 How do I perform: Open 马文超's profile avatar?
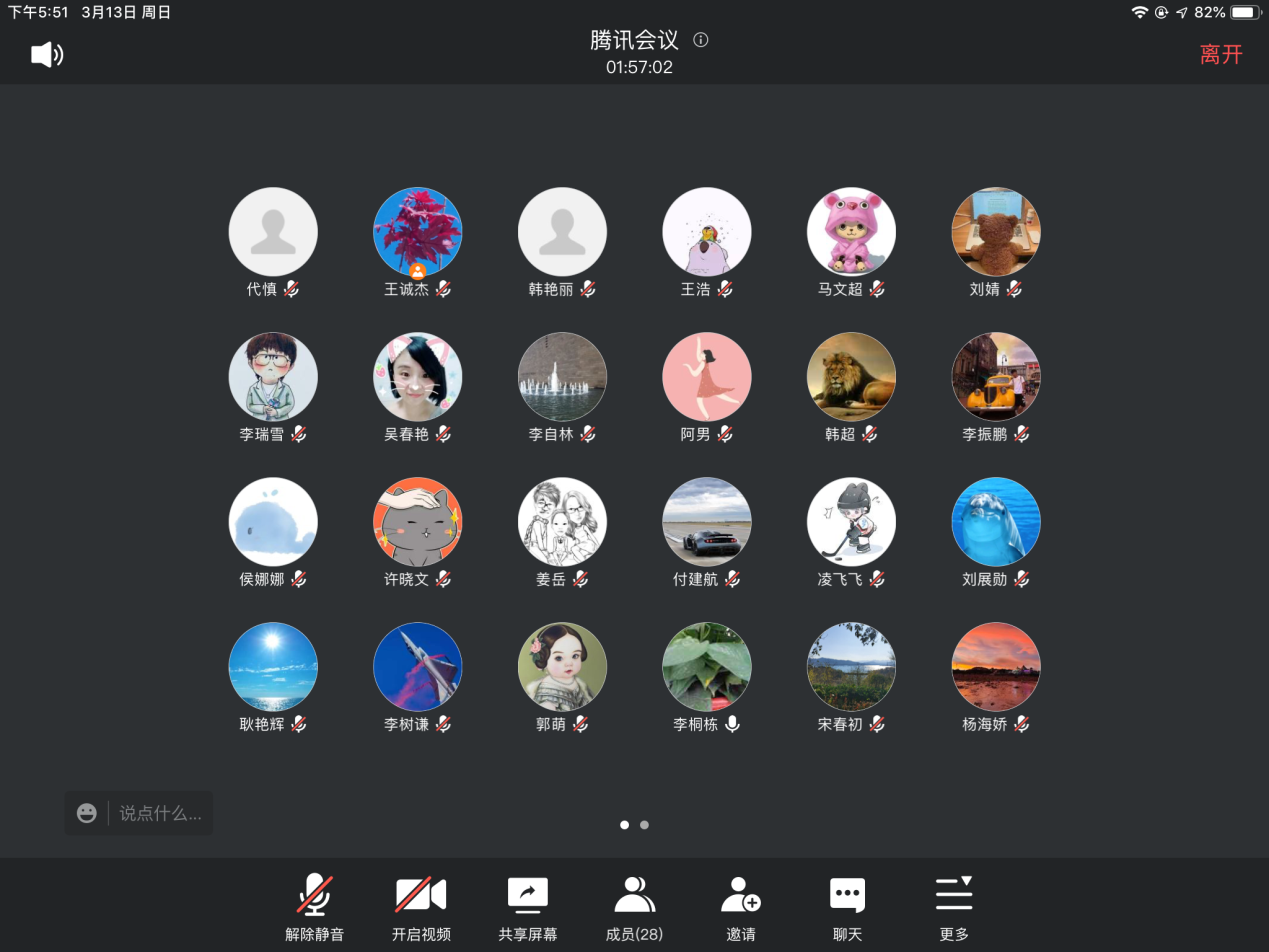click(x=851, y=231)
